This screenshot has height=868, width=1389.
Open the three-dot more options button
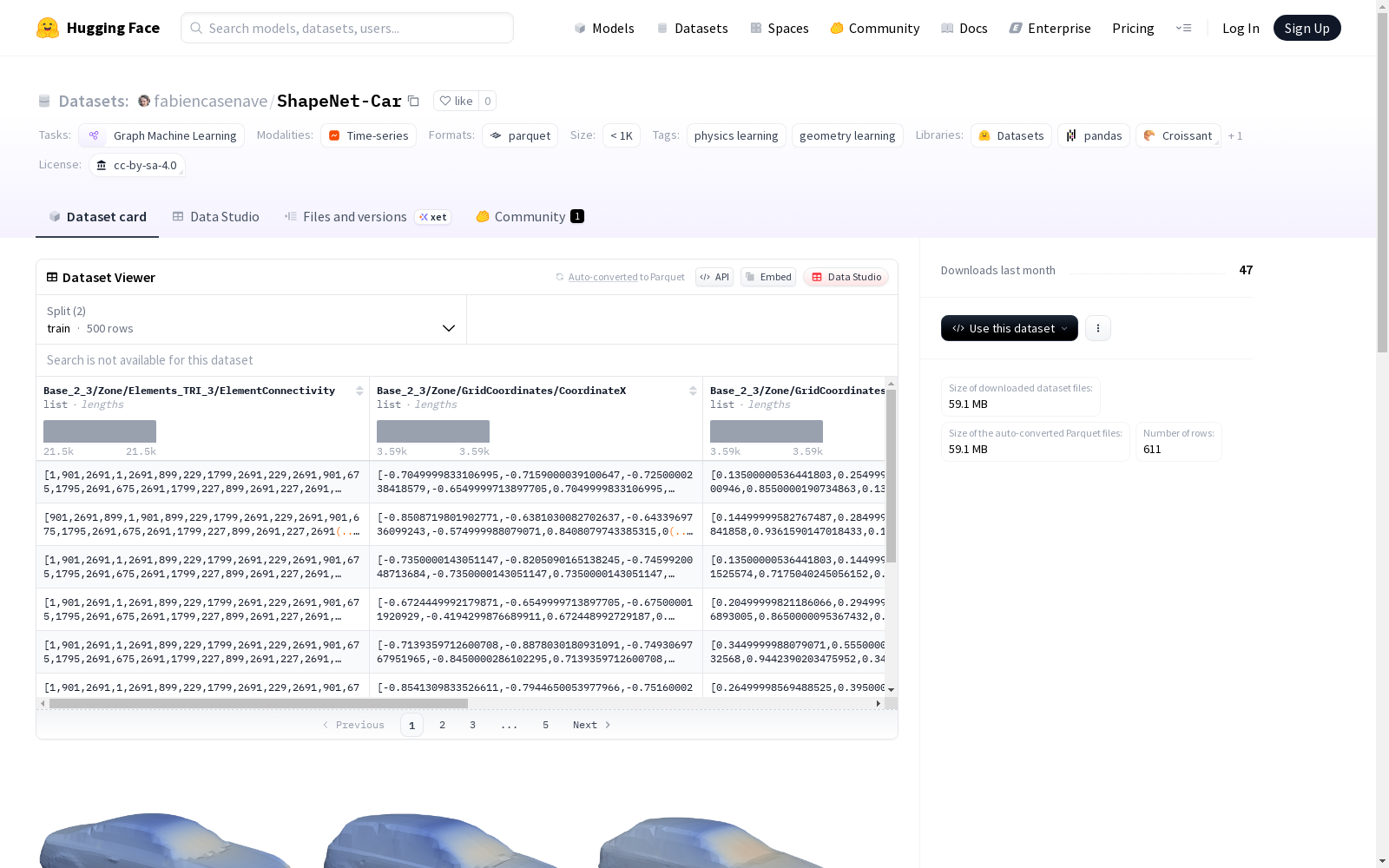coord(1098,328)
